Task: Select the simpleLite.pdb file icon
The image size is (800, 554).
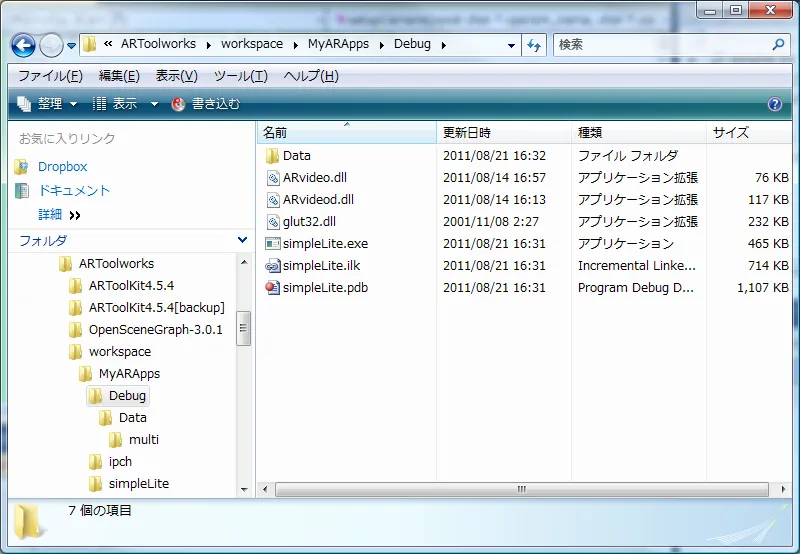Action: tap(273, 287)
